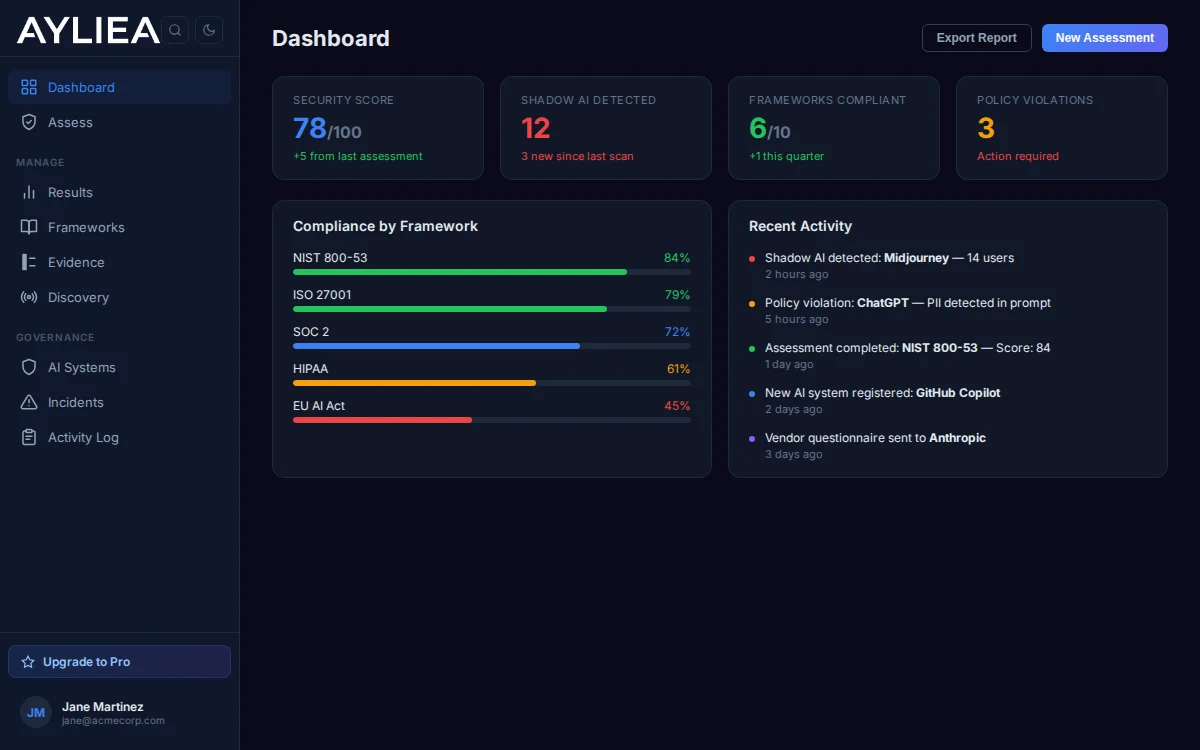Open the Incidents warning triangle icon

coord(28,402)
